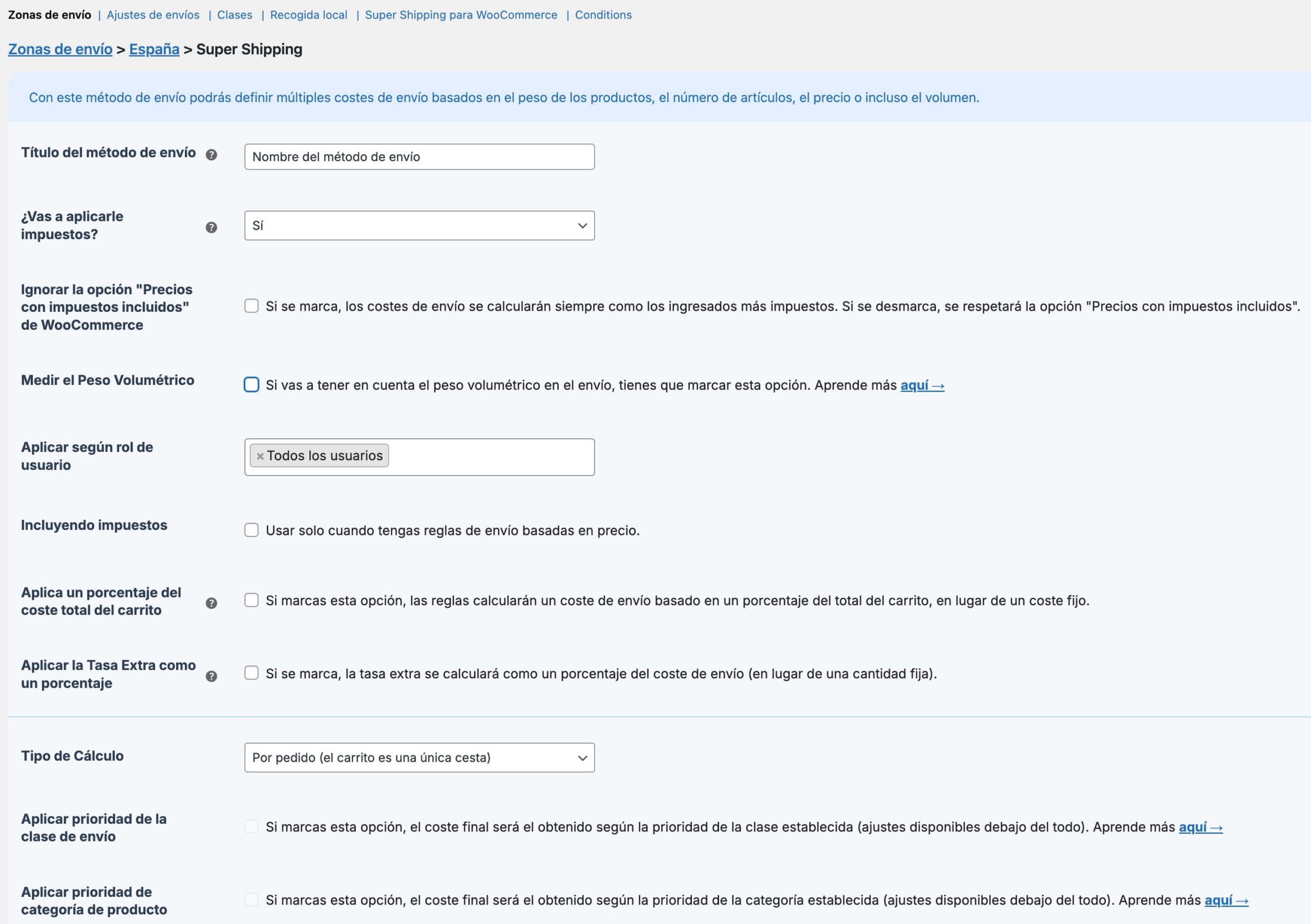Switch to the Clases tab
Screen dimensions: 1311x924
(x=235, y=15)
